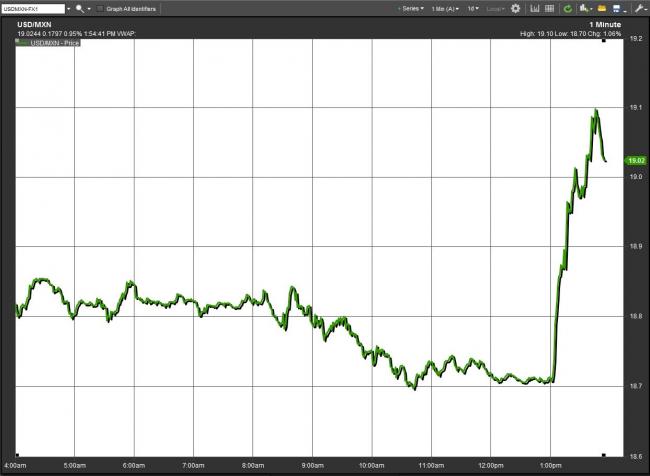Enable the Graph All Identifiers checkbox
This screenshot has height=476, width=650.
click(100, 8)
